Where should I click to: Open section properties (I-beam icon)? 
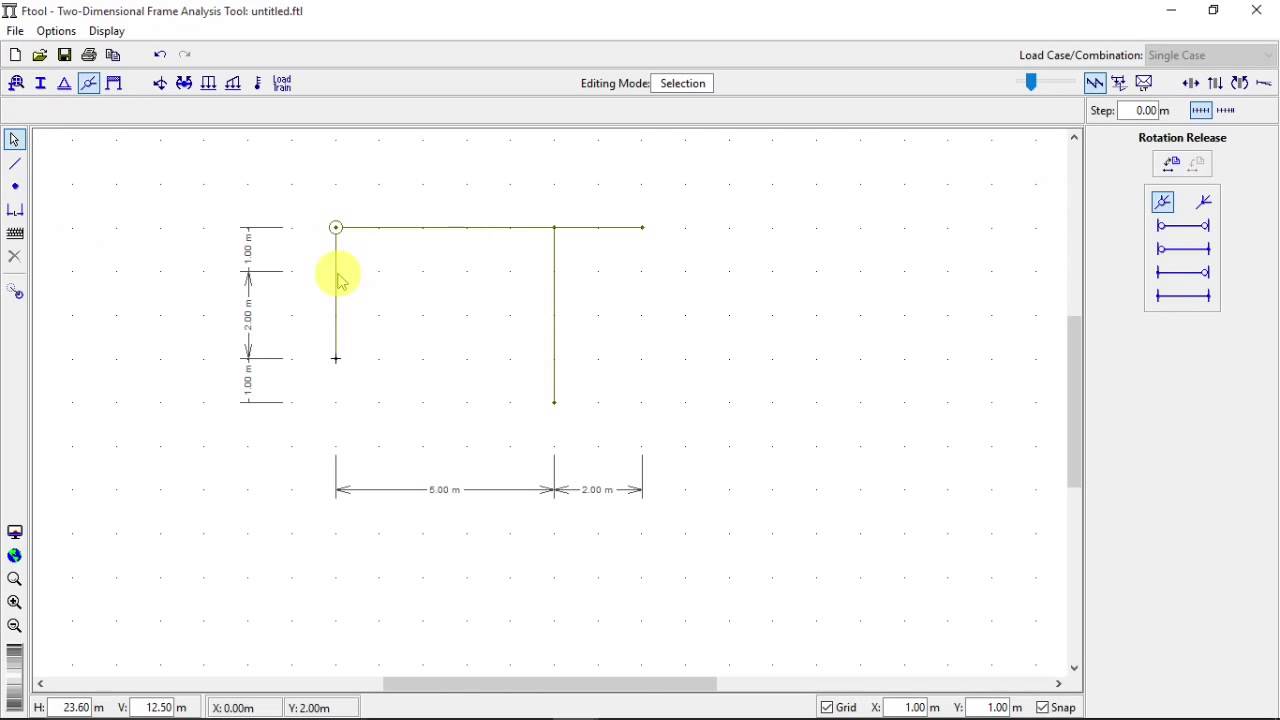(x=40, y=83)
